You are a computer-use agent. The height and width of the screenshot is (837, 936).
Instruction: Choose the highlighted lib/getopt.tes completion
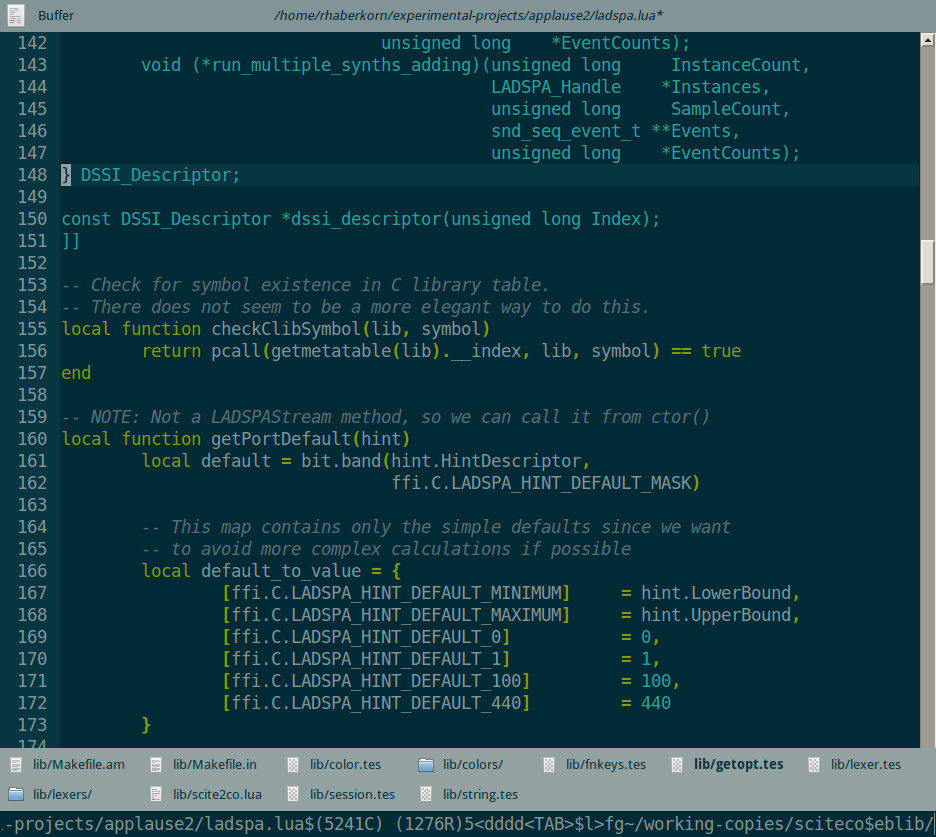click(x=738, y=765)
